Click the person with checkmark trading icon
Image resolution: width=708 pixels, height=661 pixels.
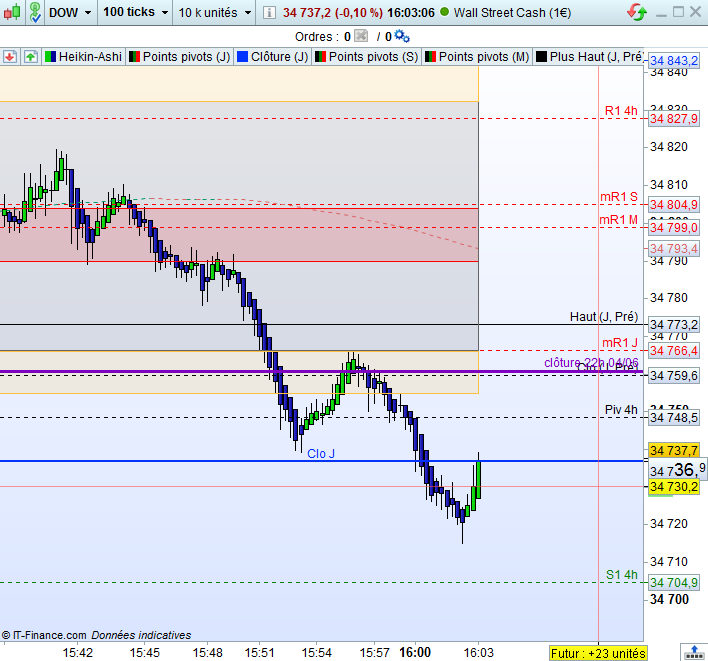35,12
